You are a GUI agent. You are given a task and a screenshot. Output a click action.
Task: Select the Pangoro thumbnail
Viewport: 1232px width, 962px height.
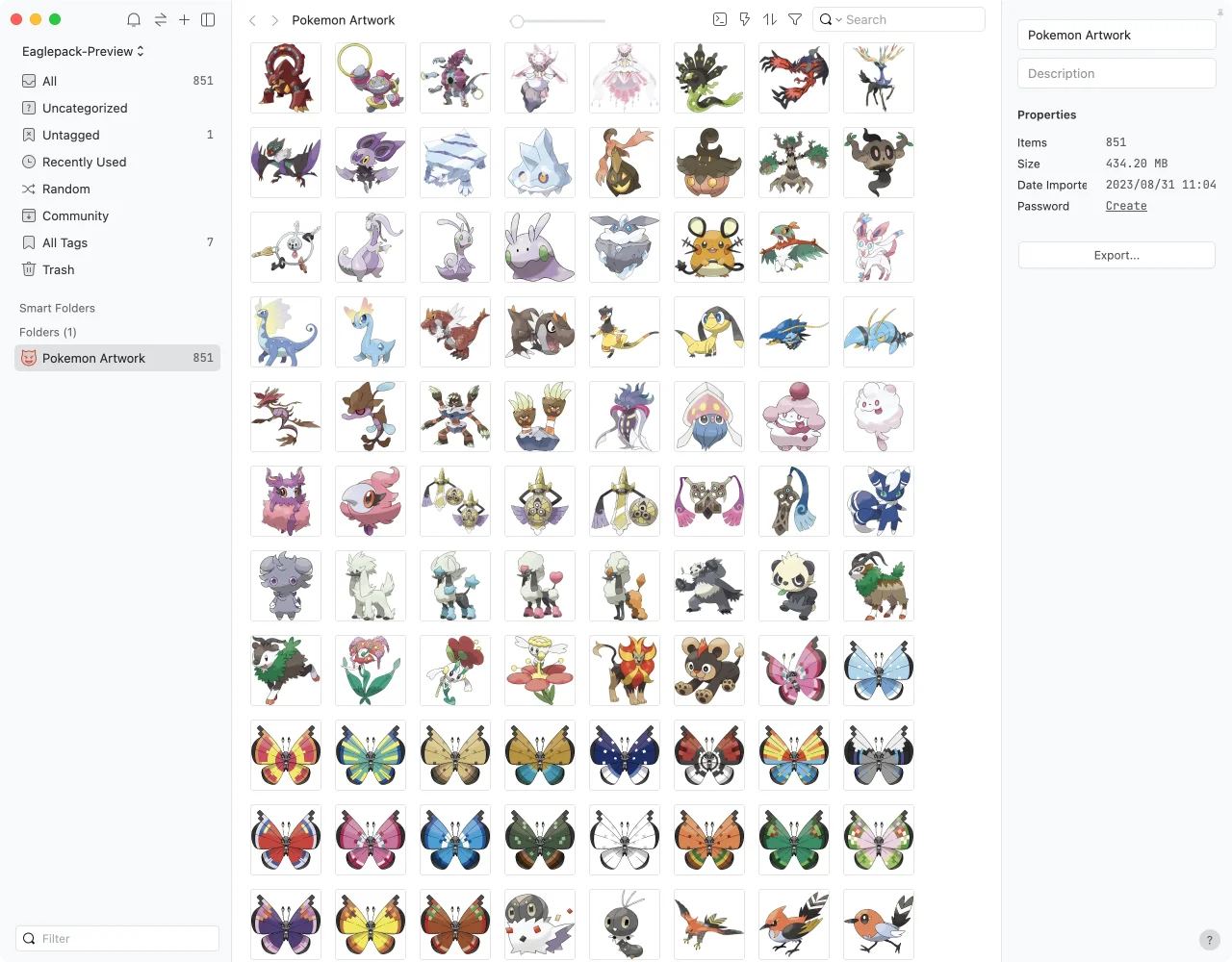click(709, 586)
